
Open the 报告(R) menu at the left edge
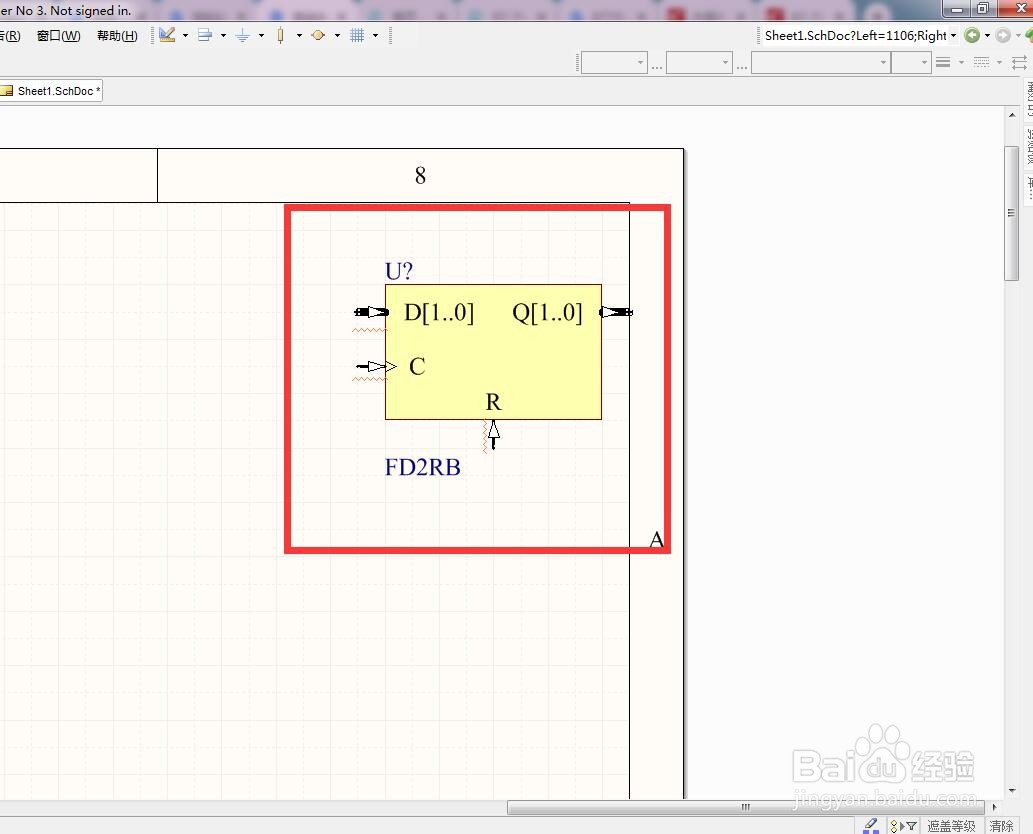pos(10,36)
